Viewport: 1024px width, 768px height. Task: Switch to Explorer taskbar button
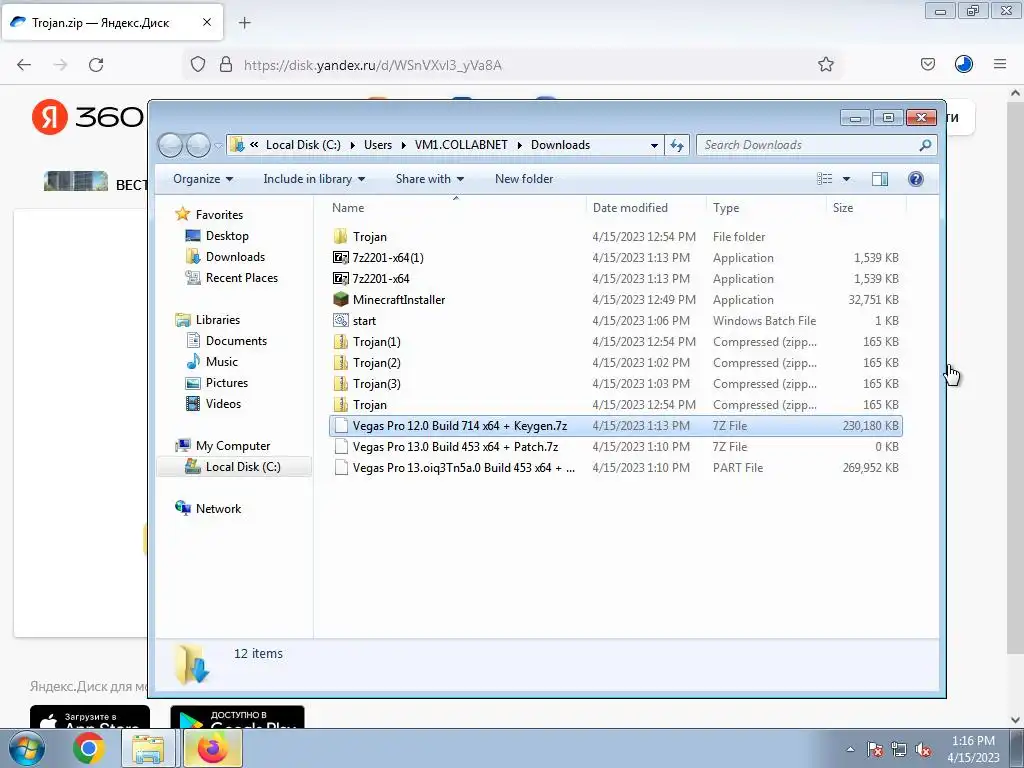click(x=148, y=748)
